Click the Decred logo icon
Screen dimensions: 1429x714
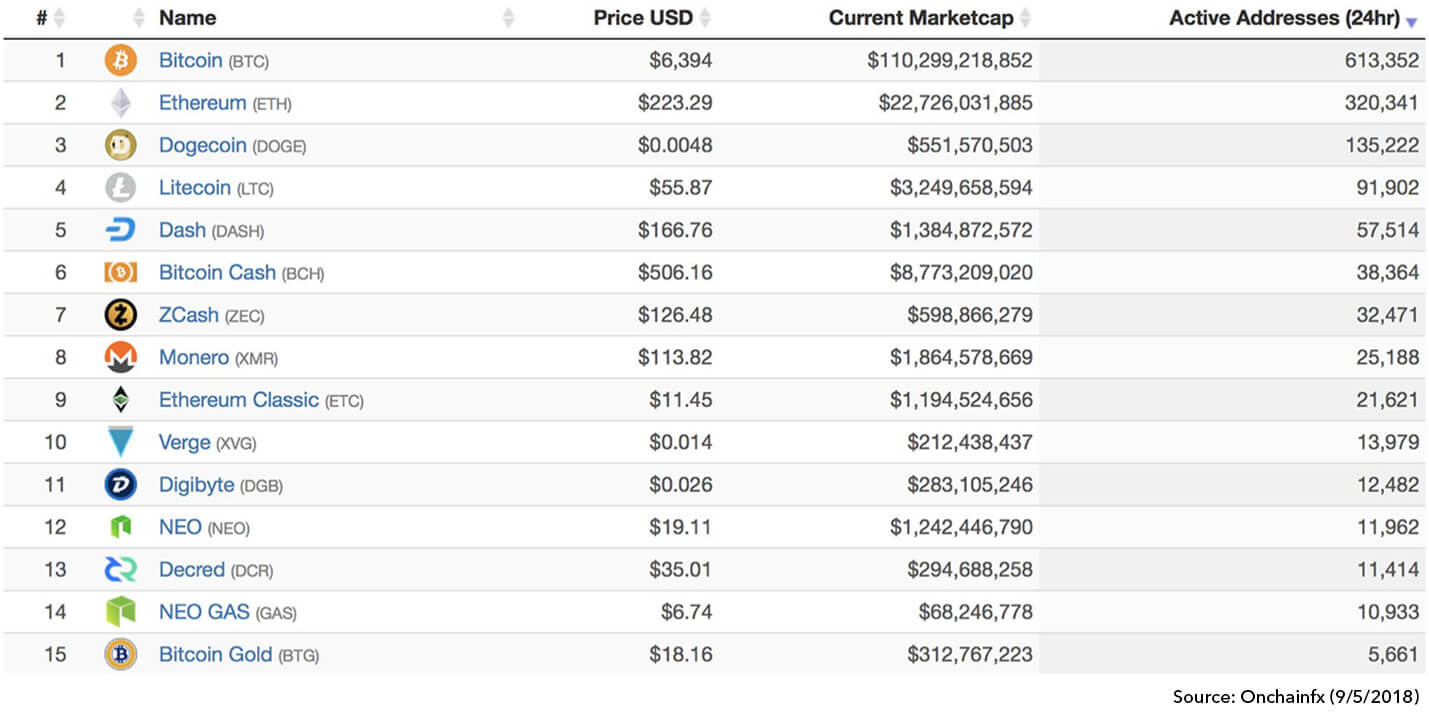pos(120,570)
